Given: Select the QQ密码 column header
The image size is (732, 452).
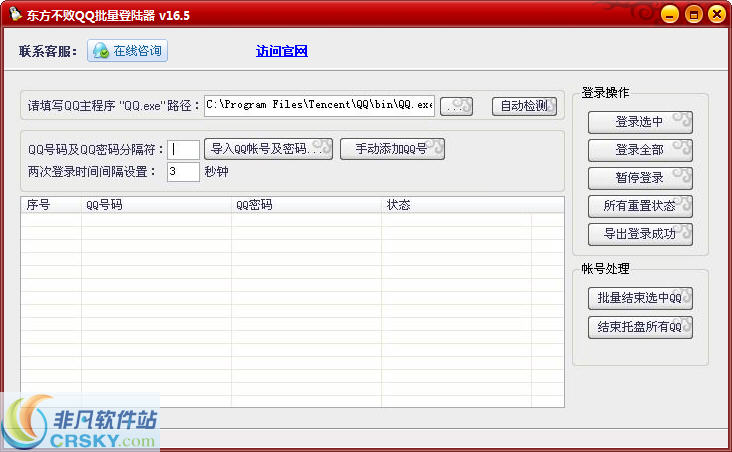Looking at the screenshot, I should (x=306, y=205).
